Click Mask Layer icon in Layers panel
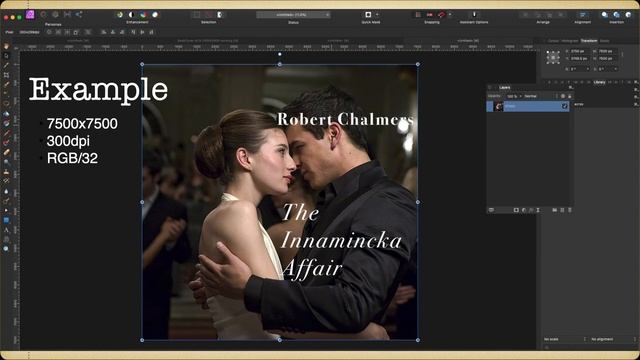This screenshot has width=640, height=360. [x=516, y=210]
